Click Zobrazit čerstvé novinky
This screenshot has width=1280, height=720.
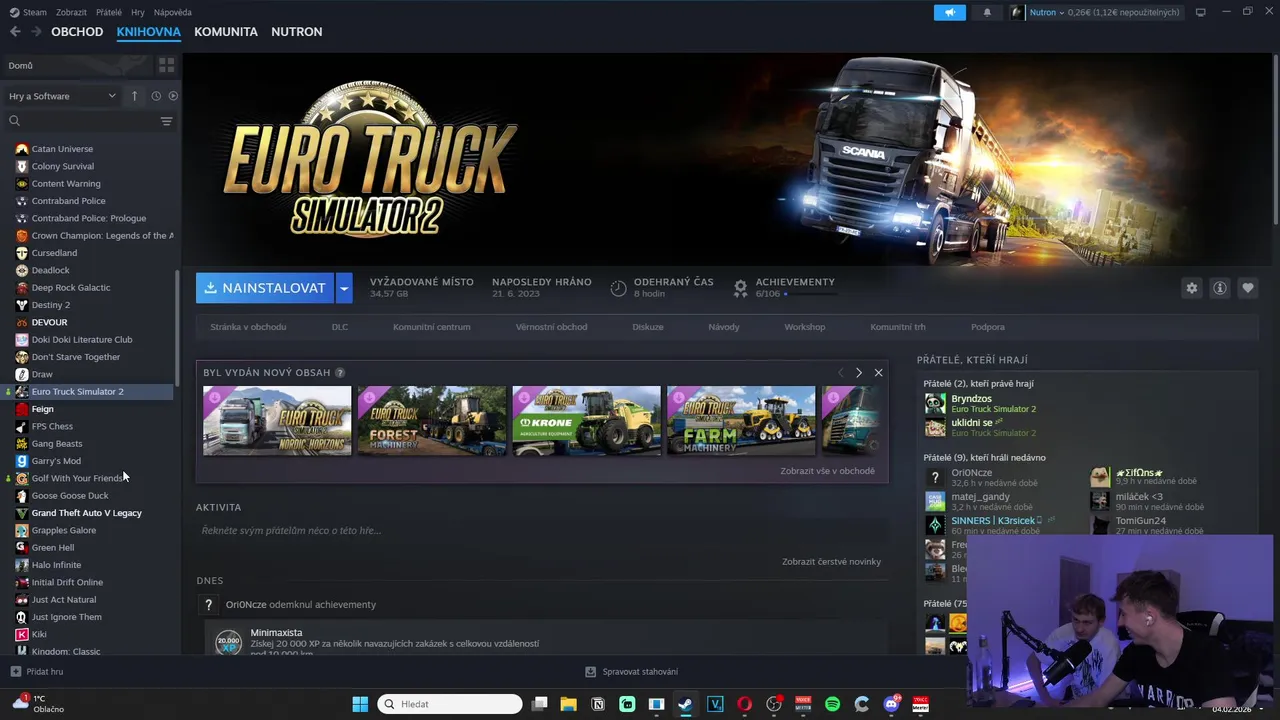tap(832, 562)
